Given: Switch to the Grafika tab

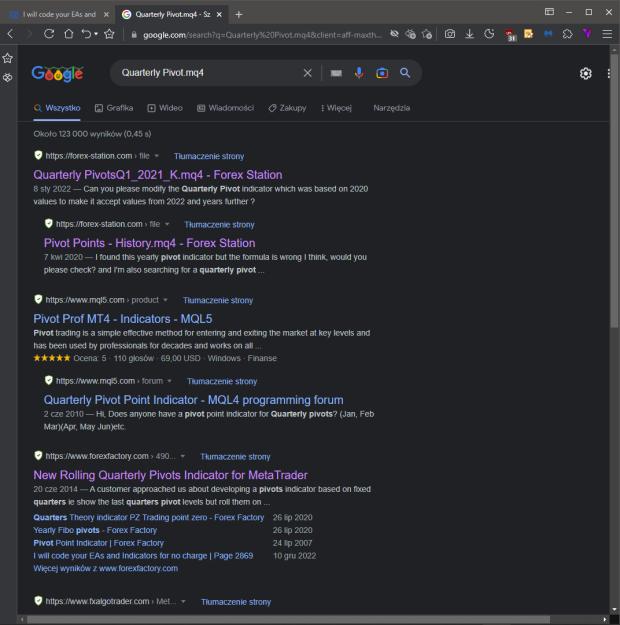Looking at the screenshot, I should coord(114,108).
